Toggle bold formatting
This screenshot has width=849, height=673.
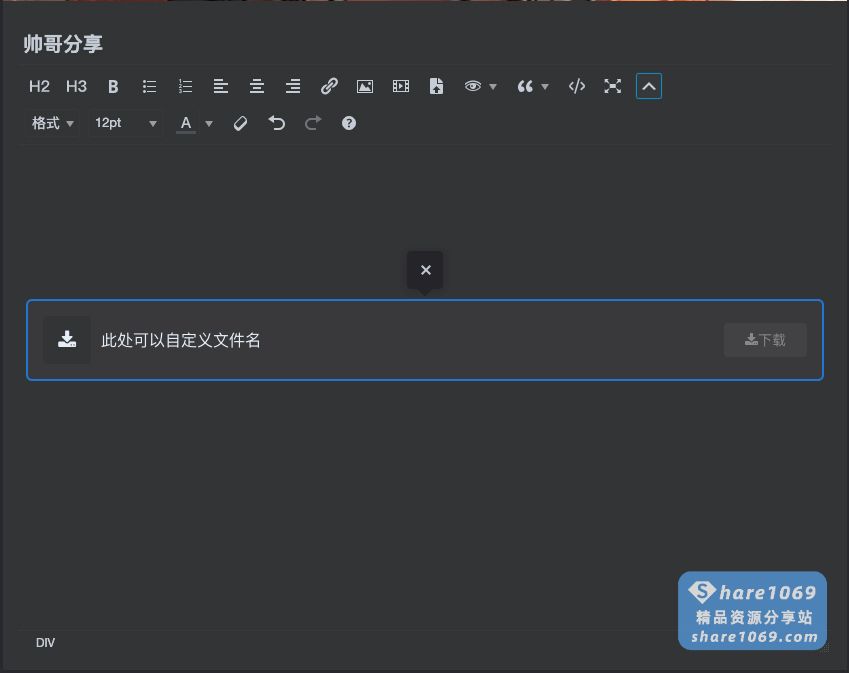(113, 86)
